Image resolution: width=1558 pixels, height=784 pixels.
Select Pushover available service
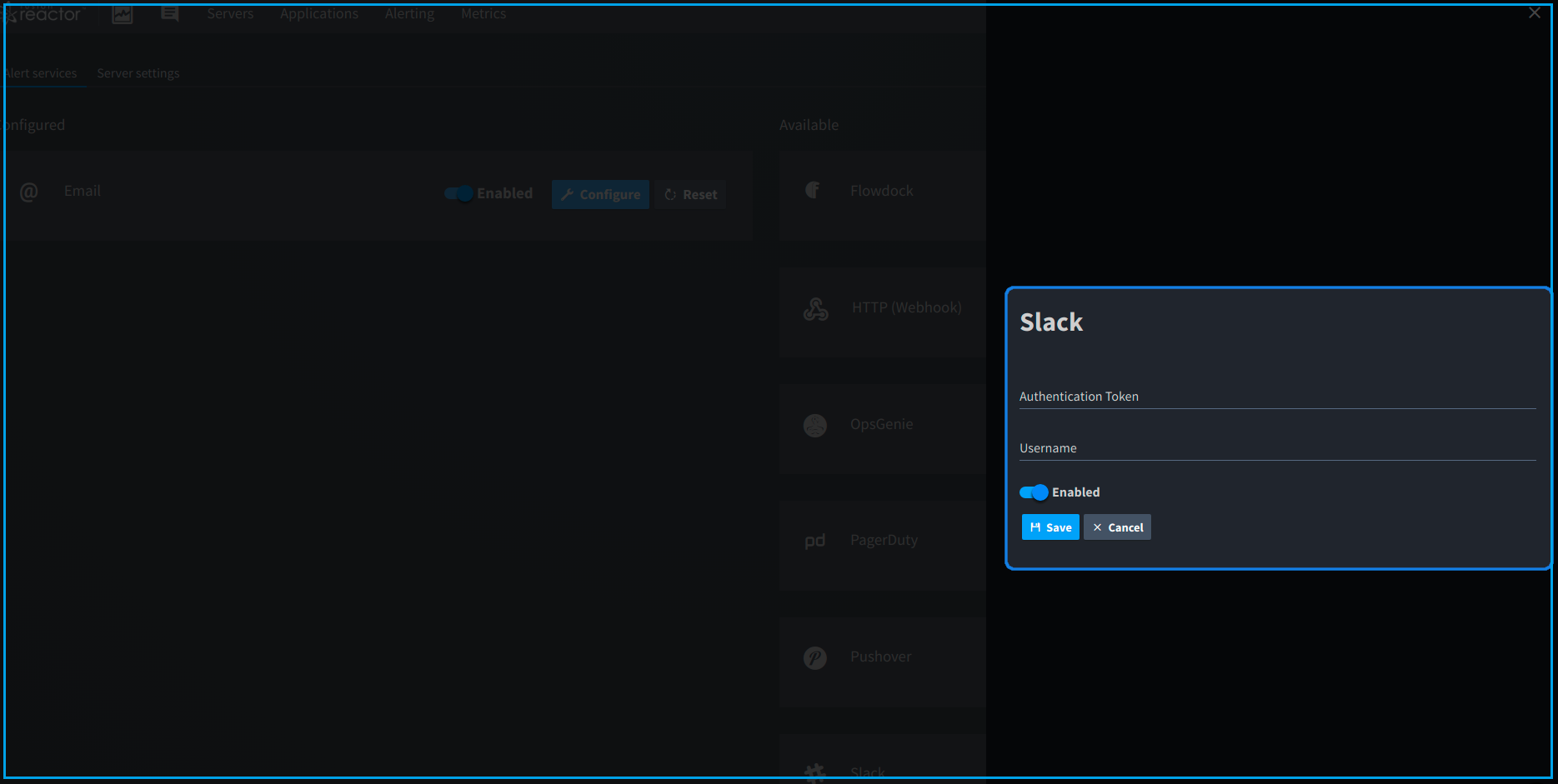pos(883,663)
